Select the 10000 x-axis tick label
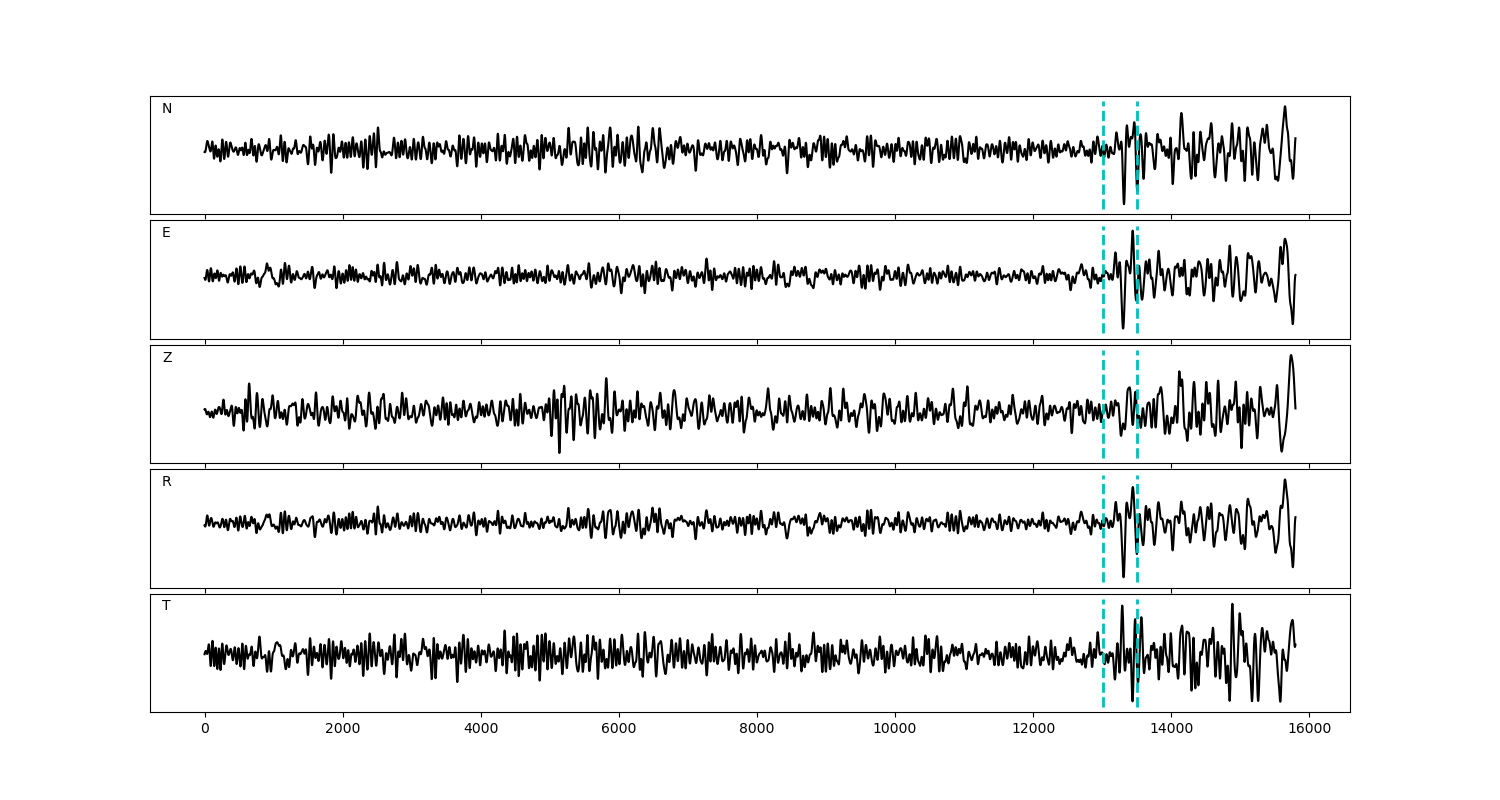This screenshot has width=1500, height=800. click(895, 730)
